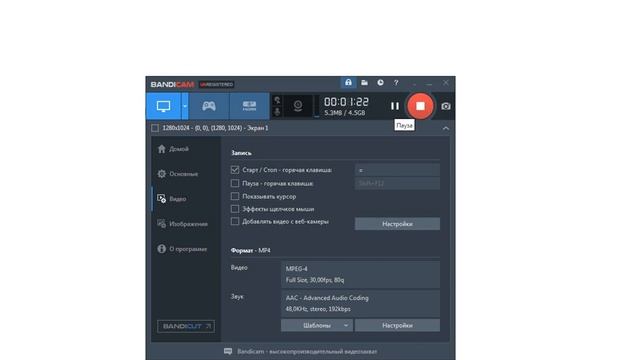The width and height of the screenshot is (640, 360).
Task: Open Настройки button under Формат section
Action: [x=397, y=325]
